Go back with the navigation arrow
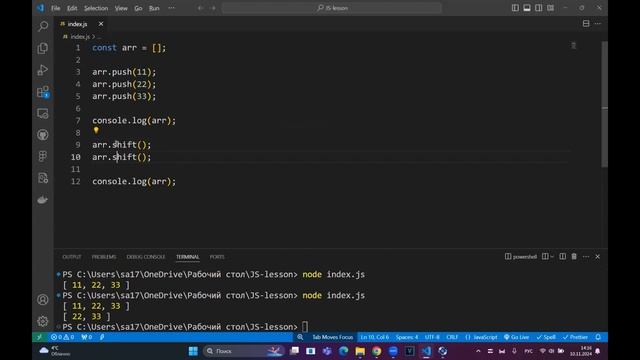 tap(200, 8)
